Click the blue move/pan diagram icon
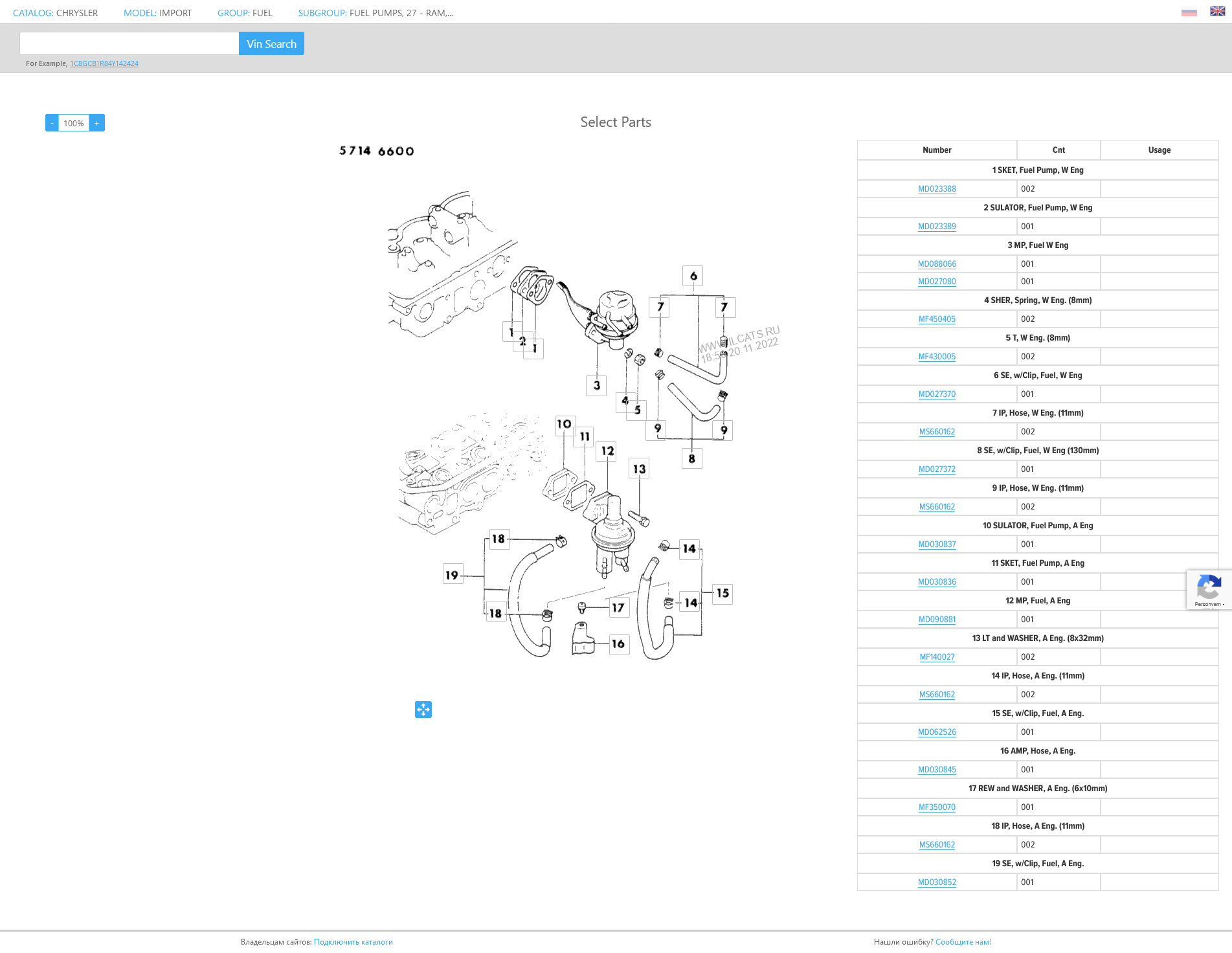Viewport: 1232px width, 953px height. [x=423, y=710]
